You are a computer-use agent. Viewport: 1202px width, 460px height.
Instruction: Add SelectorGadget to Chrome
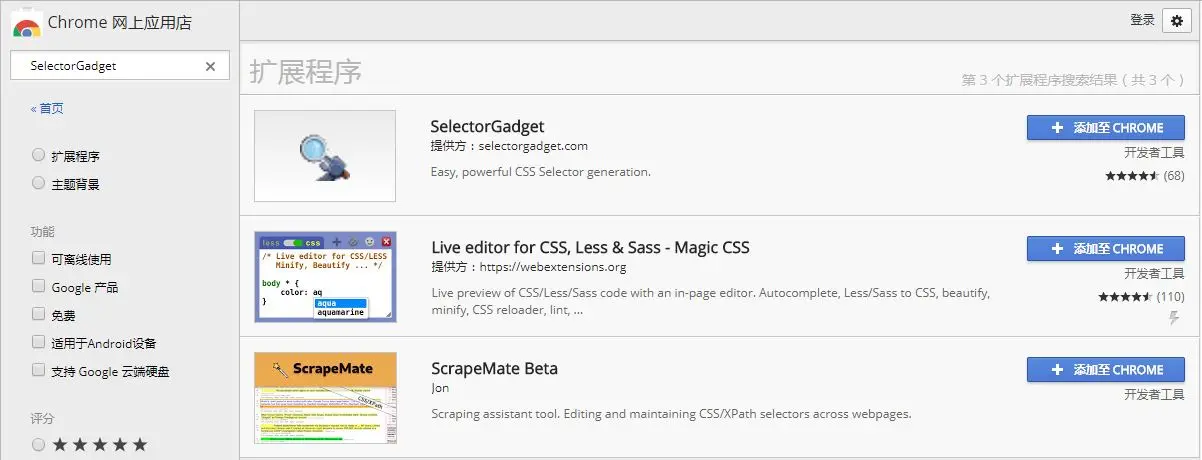(1105, 128)
